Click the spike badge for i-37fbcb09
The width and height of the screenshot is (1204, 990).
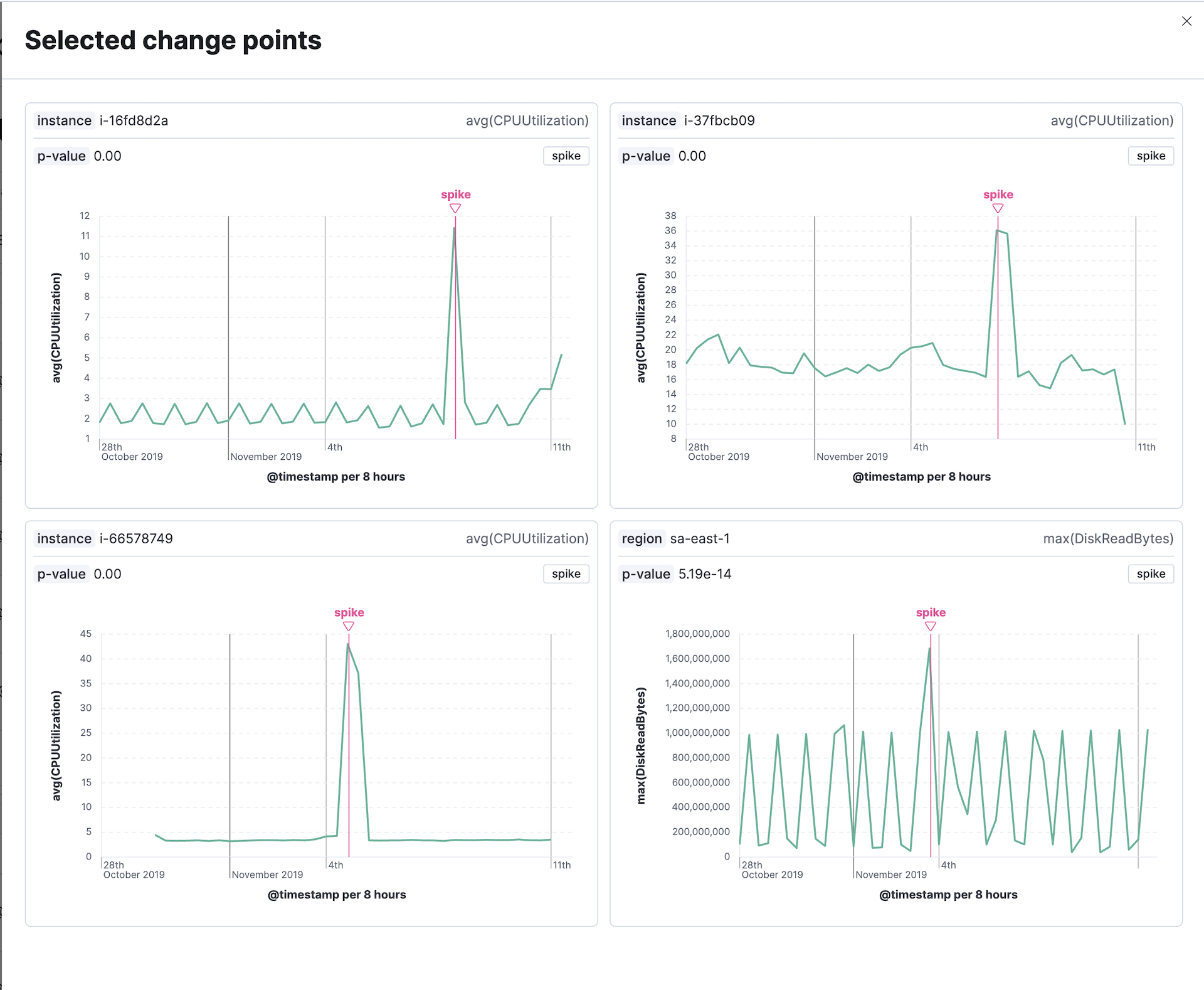[x=1151, y=156]
